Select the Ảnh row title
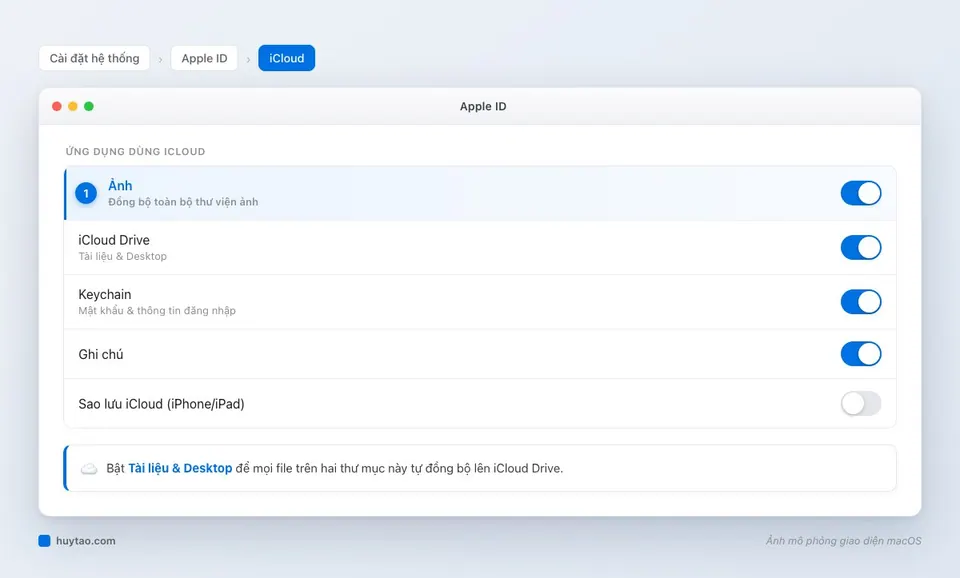The width and height of the screenshot is (960, 578). [120, 186]
